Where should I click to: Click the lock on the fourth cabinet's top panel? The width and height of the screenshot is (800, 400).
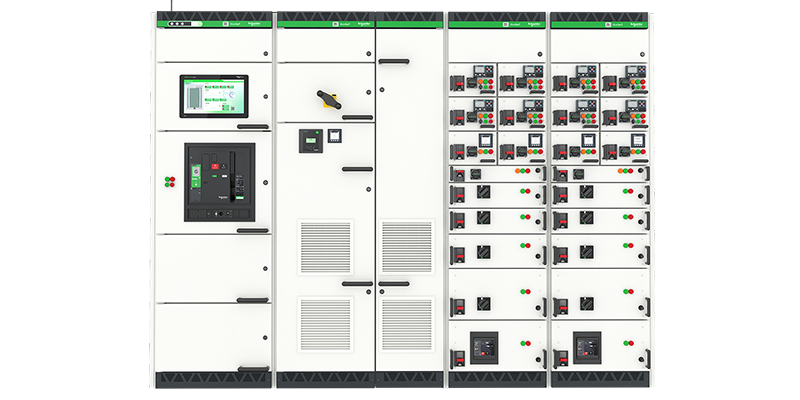point(540,54)
